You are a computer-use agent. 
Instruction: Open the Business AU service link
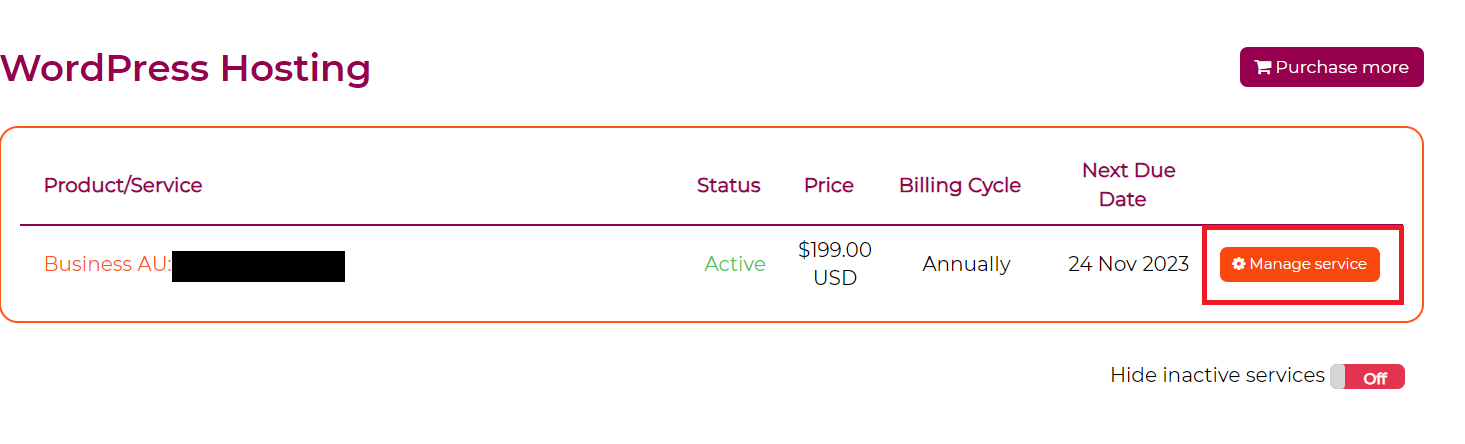(x=108, y=264)
